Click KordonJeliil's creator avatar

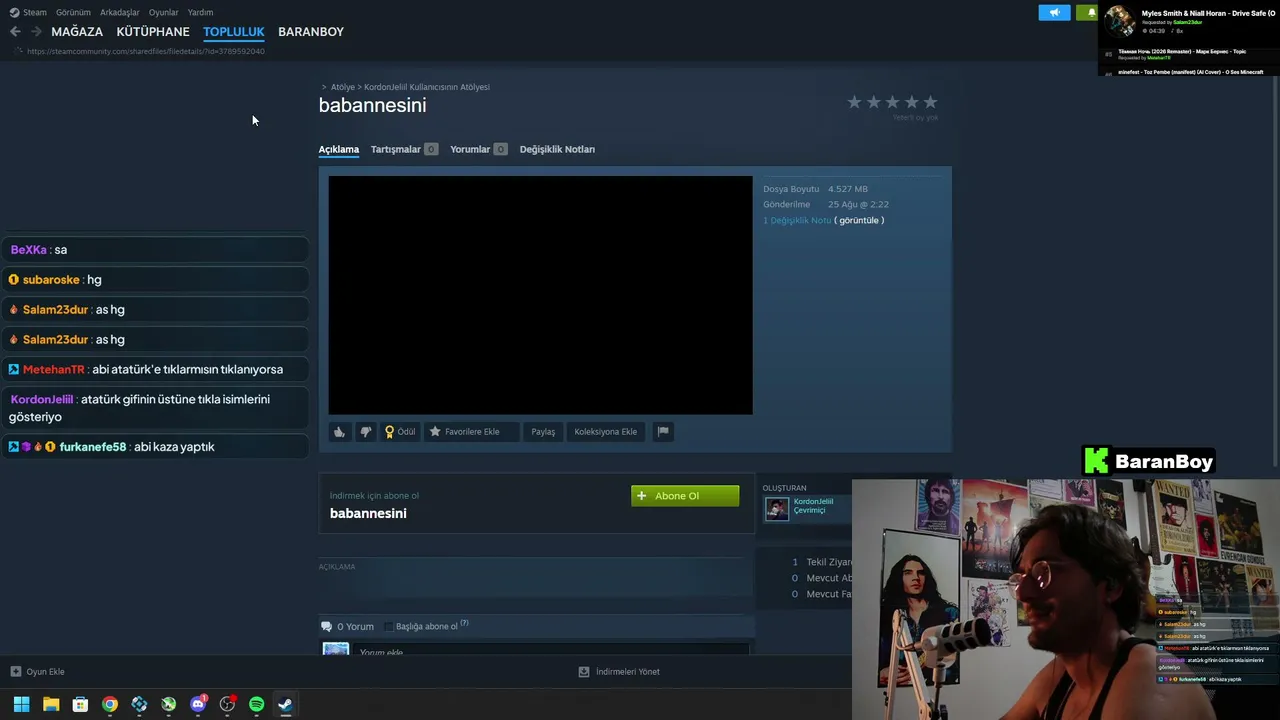coord(777,509)
